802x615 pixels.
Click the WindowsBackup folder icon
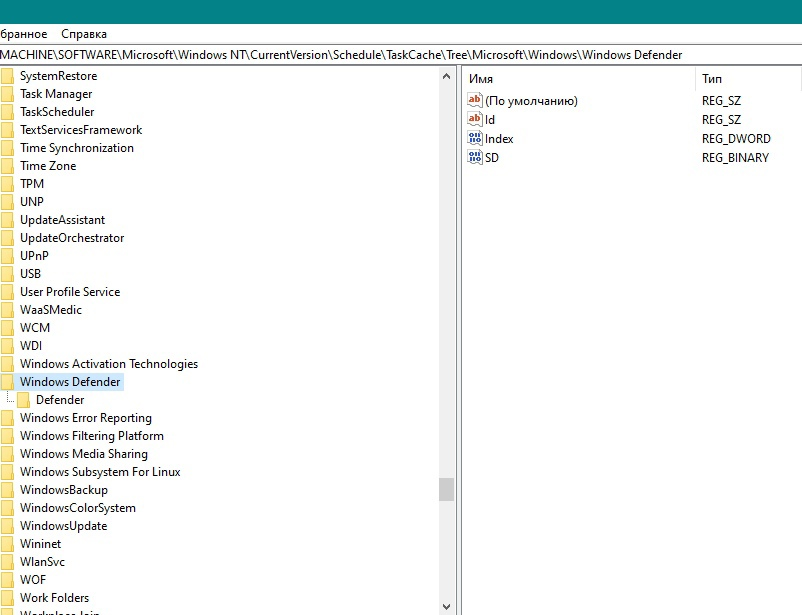pyautogui.click(x=8, y=490)
